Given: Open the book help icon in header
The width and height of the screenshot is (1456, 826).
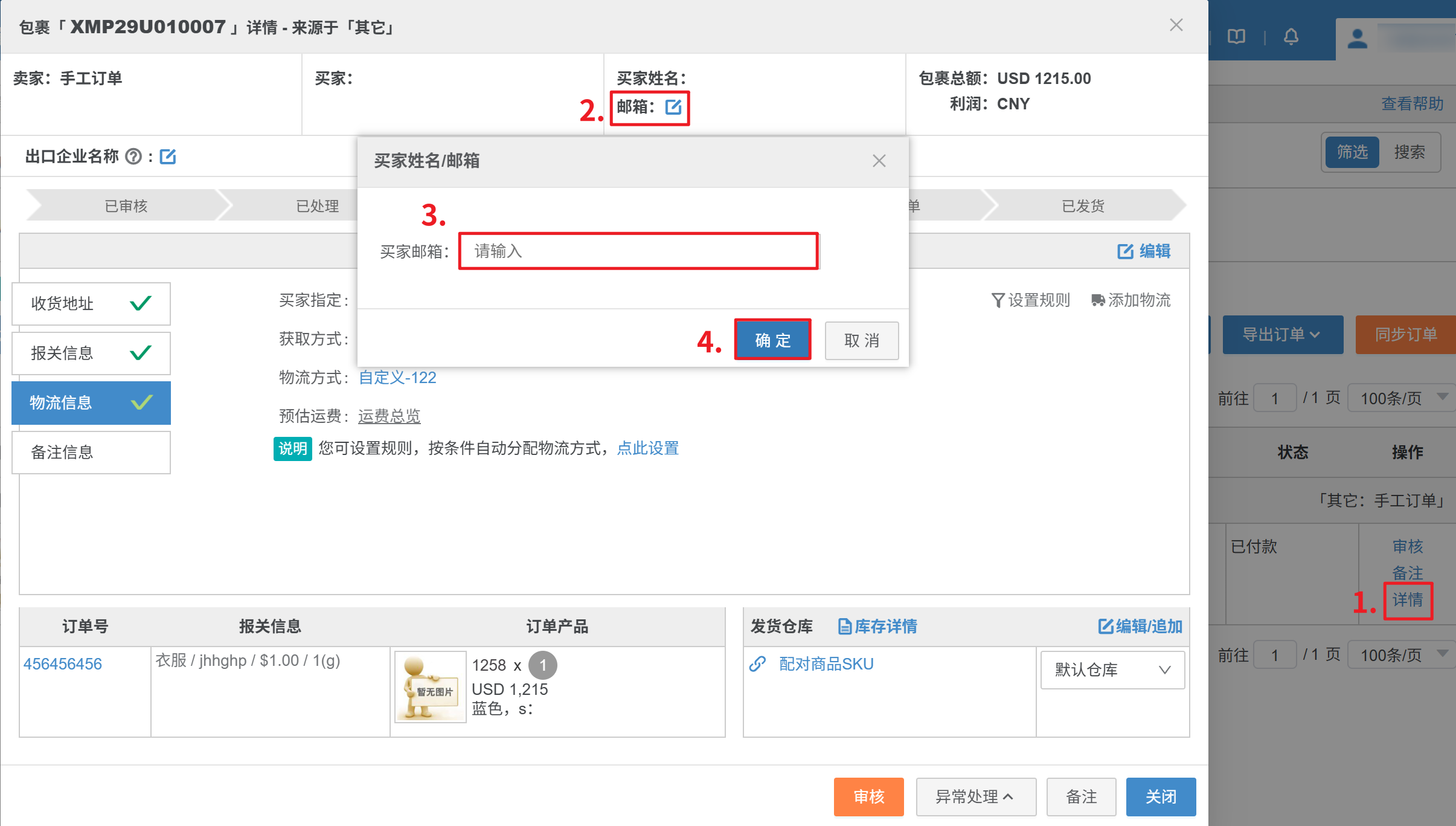Looking at the screenshot, I should point(1236,37).
